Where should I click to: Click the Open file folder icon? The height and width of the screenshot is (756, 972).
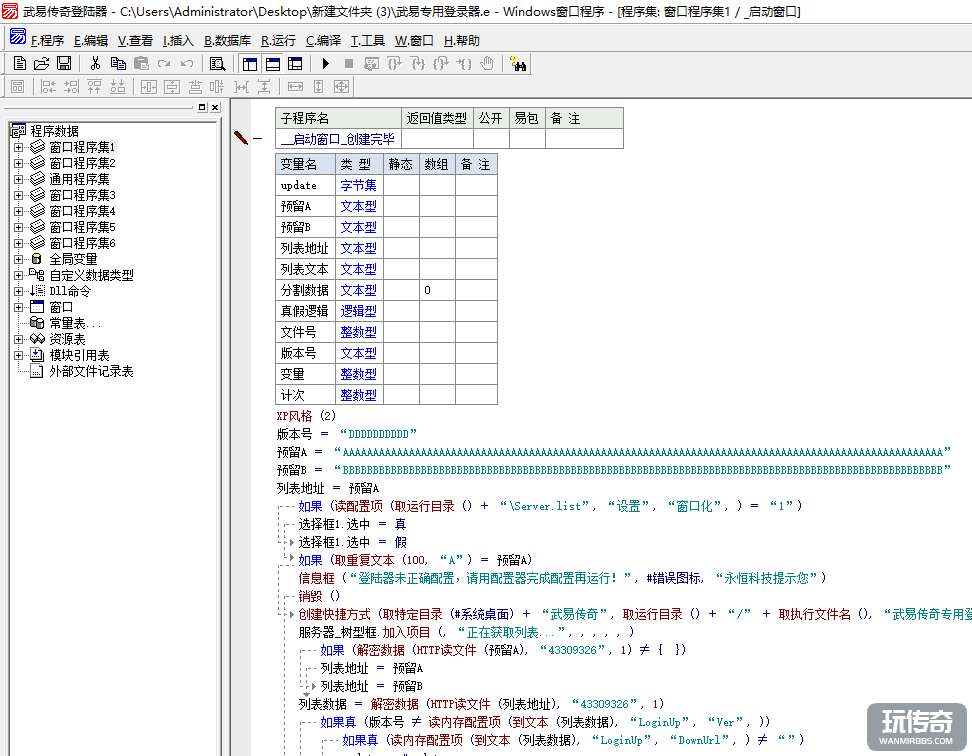(42, 63)
